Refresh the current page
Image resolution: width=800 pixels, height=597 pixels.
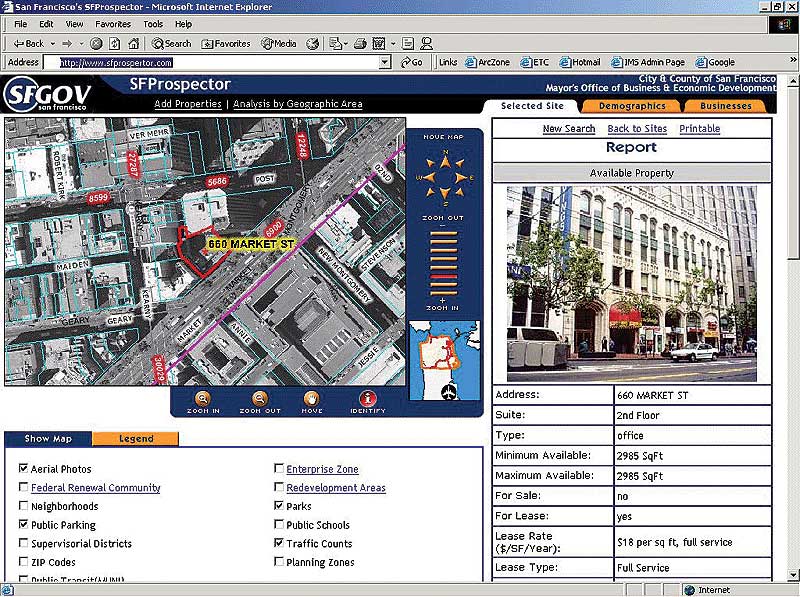[x=115, y=44]
